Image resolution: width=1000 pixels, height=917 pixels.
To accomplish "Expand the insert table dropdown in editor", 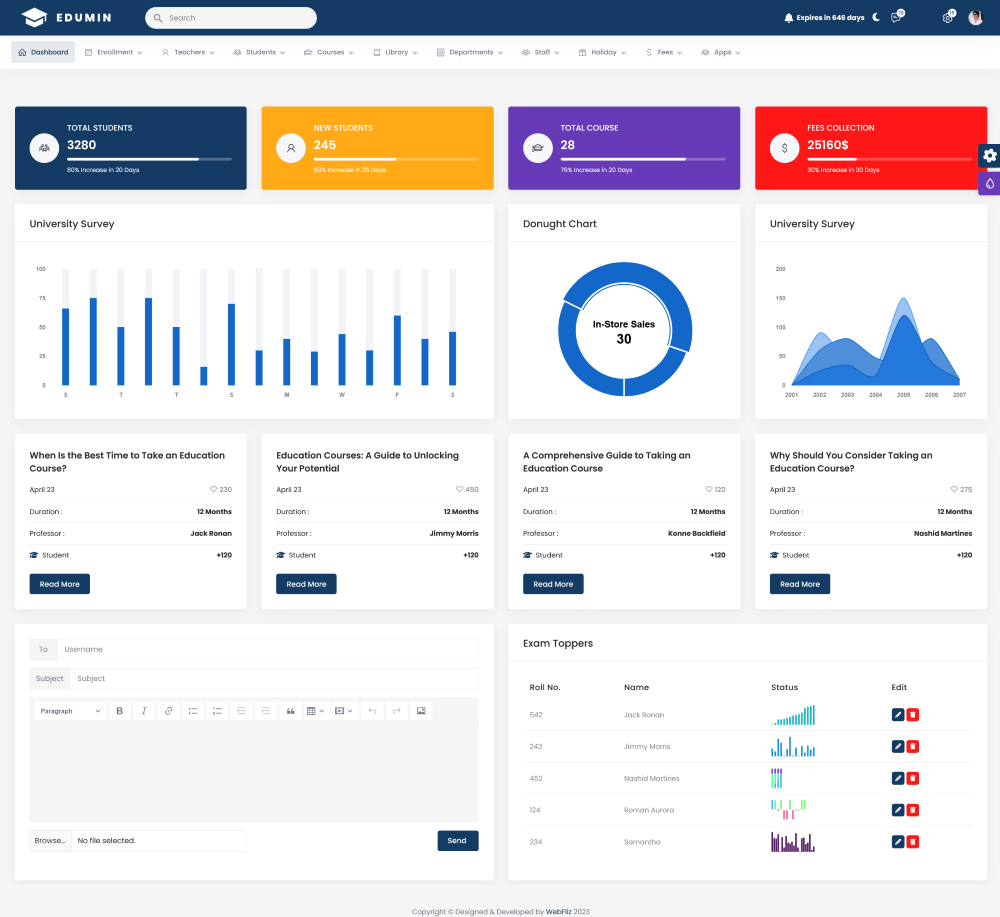I will (x=315, y=711).
